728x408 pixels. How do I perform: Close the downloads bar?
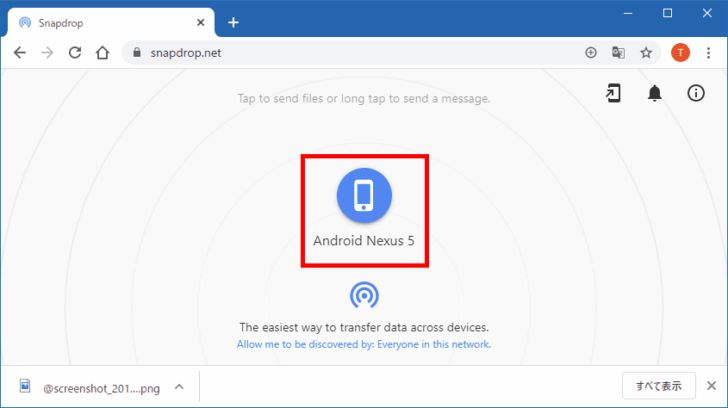(x=711, y=386)
